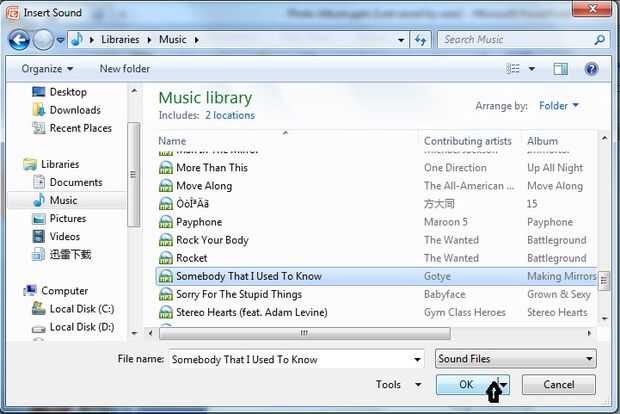
Task: Open the File name dropdown arrow
Action: coord(417,359)
